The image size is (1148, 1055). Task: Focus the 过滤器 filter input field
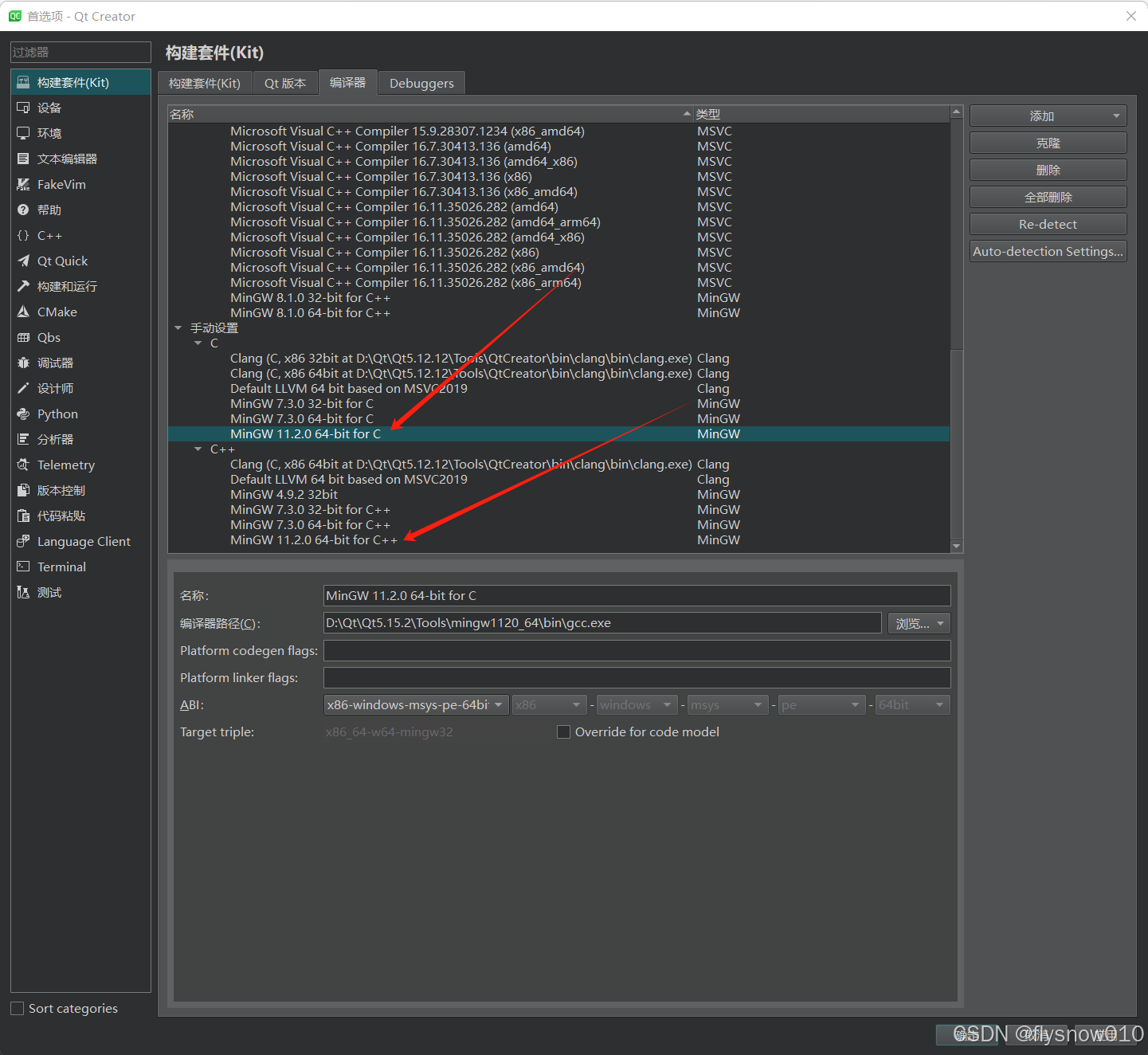point(80,52)
